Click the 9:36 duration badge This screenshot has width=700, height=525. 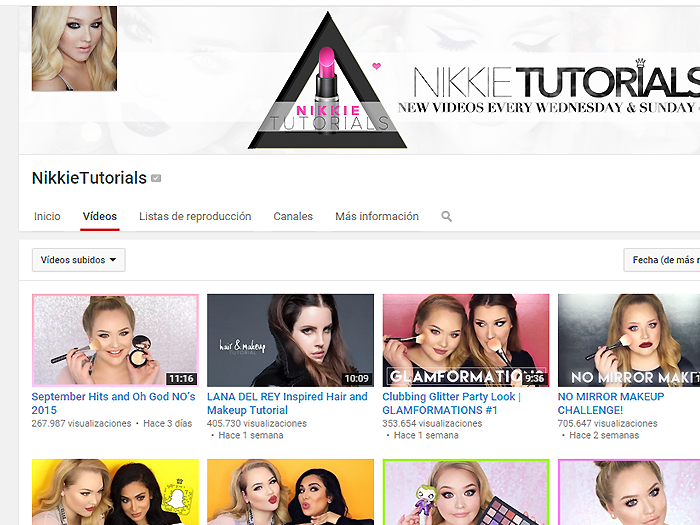click(534, 379)
